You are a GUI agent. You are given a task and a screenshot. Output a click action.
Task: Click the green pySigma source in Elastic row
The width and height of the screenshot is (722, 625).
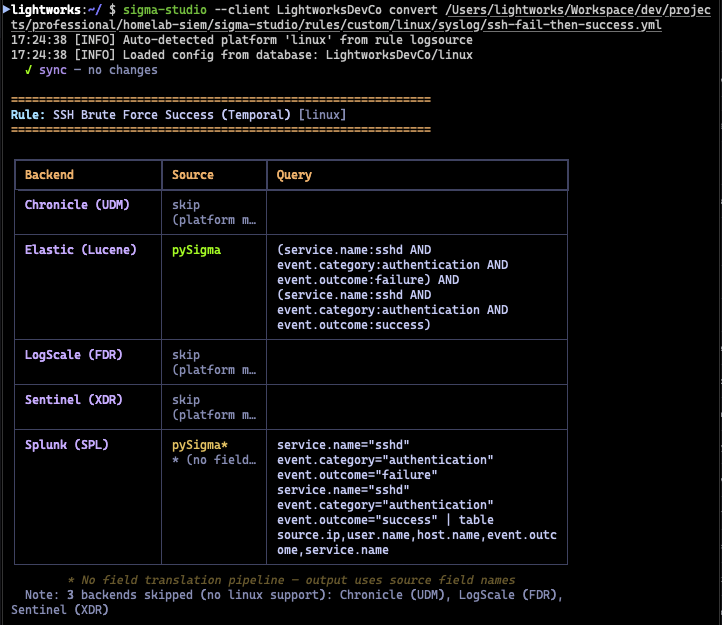coord(197,249)
